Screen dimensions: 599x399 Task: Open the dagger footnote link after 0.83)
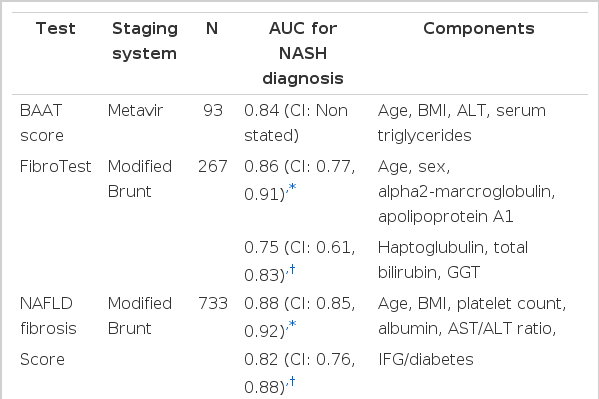(x=292, y=269)
